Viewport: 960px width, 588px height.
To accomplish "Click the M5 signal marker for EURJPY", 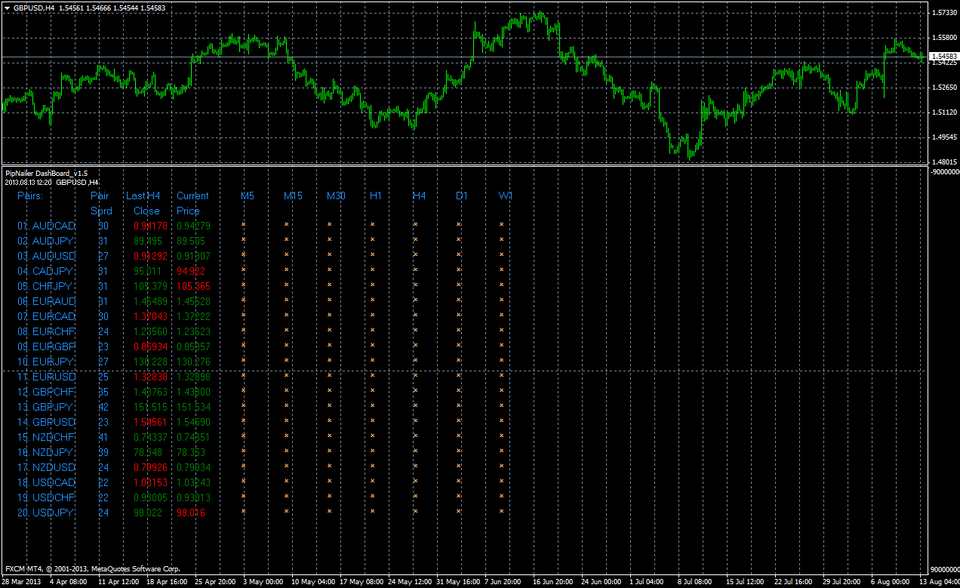I will click(x=245, y=359).
